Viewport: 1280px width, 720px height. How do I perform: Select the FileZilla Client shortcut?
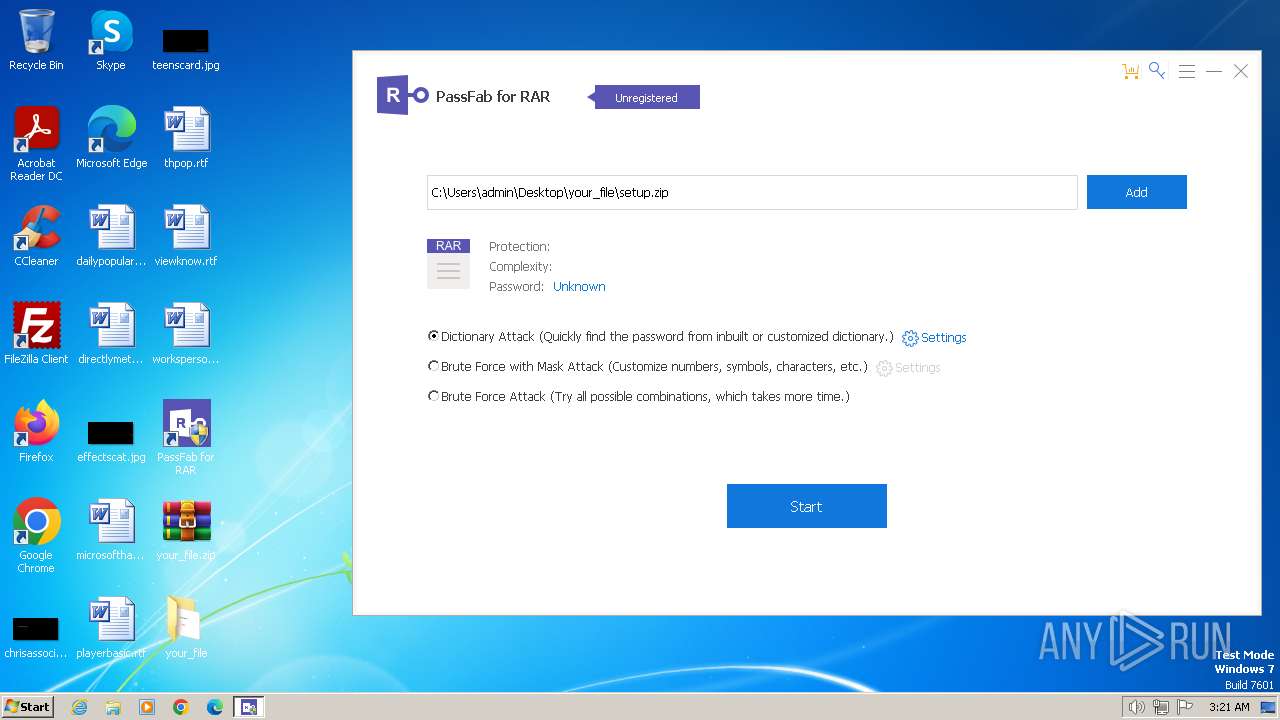click(x=36, y=334)
